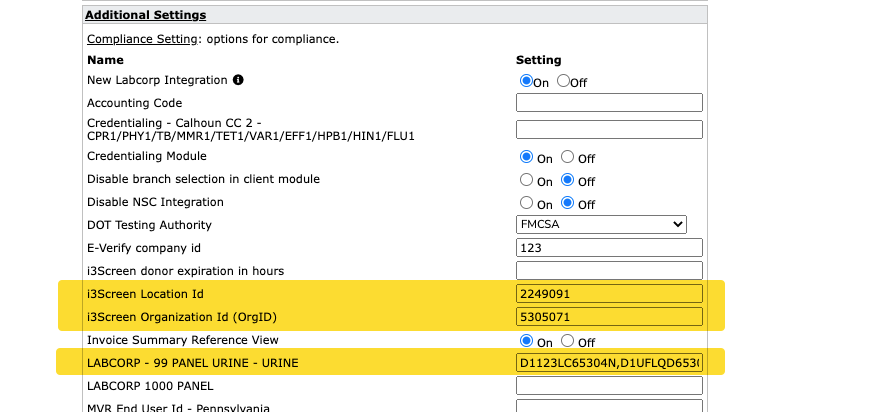Click the Compliance Setting underlined text

[x=142, y=39]
